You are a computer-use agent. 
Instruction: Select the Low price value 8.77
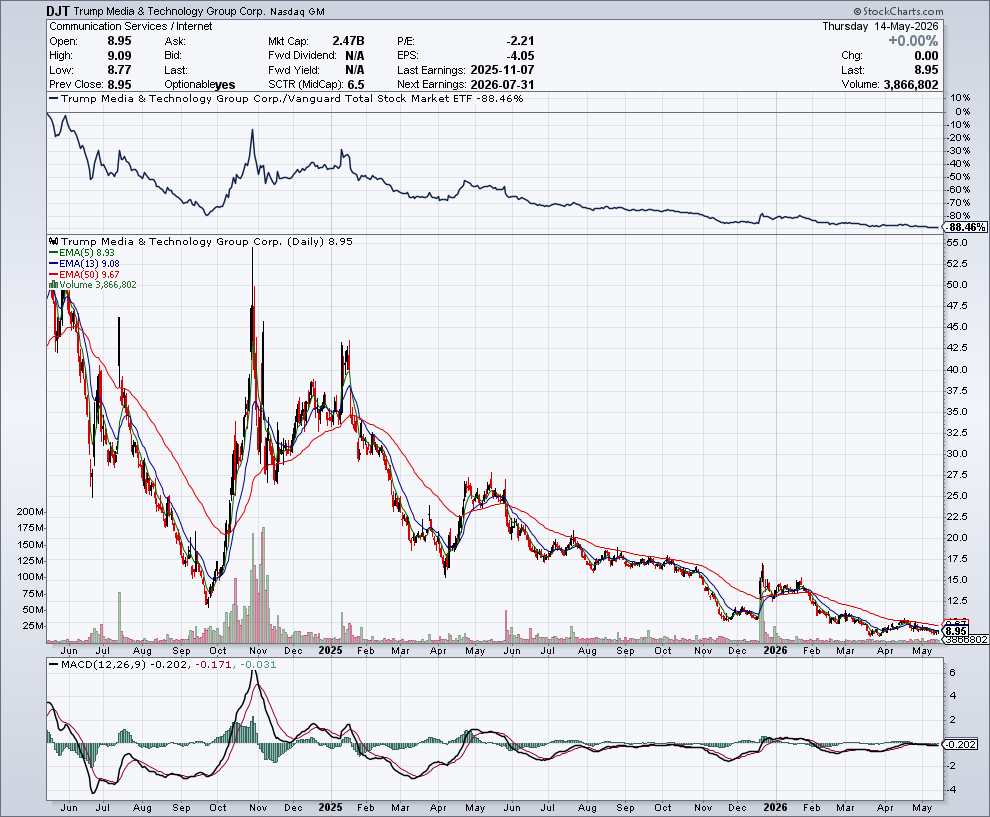click(119, 70)
